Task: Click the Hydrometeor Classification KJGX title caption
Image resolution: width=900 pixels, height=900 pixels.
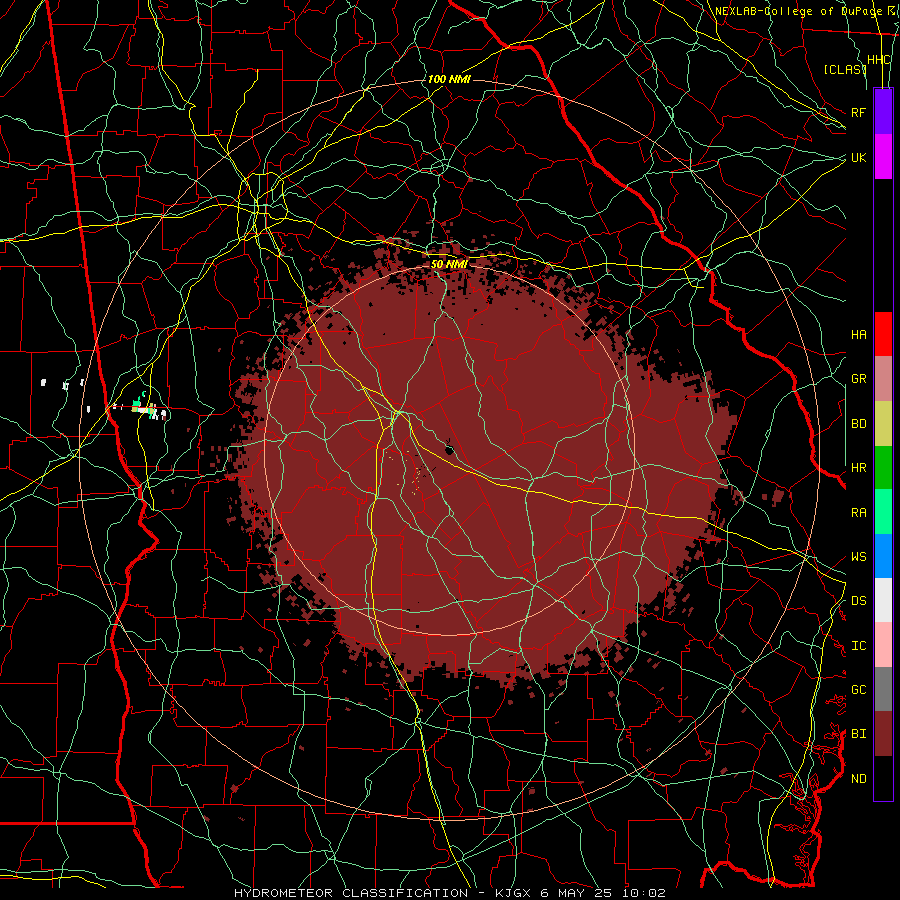Action: pos(449,893)
